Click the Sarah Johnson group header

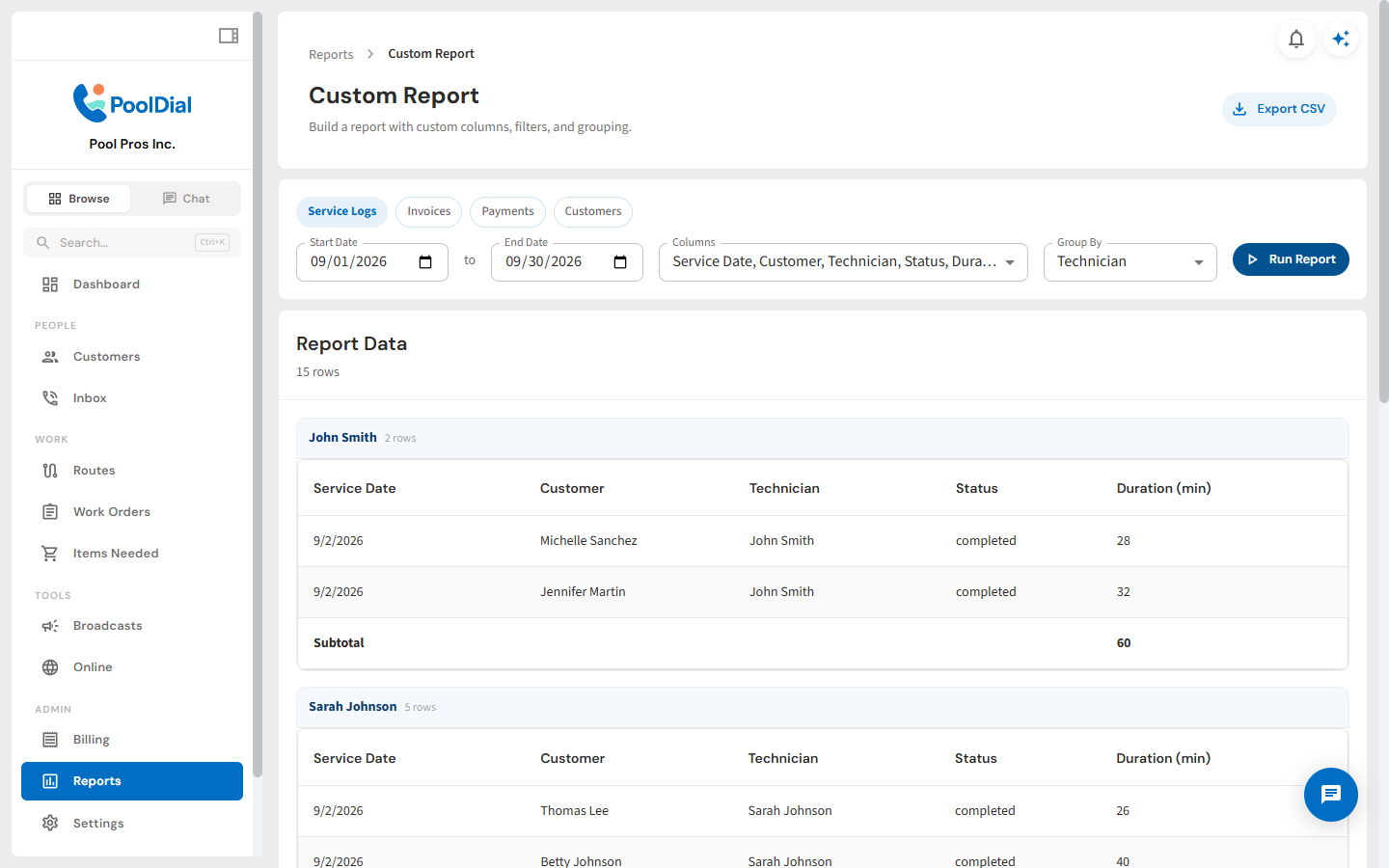point(823,707)
